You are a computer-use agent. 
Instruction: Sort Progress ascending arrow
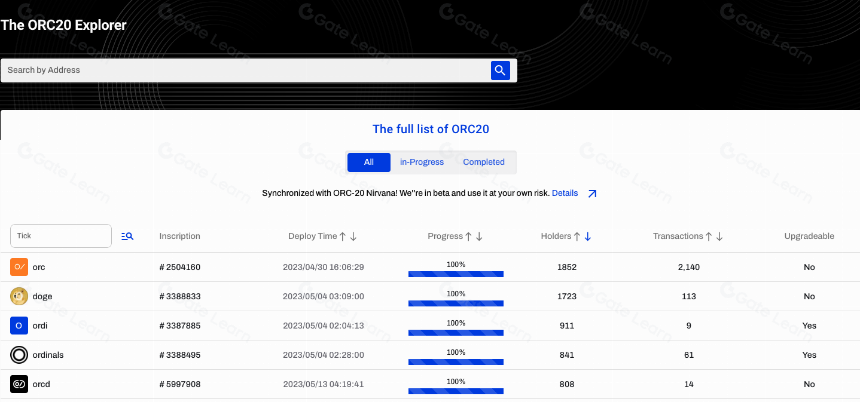(x=468, y=236)
